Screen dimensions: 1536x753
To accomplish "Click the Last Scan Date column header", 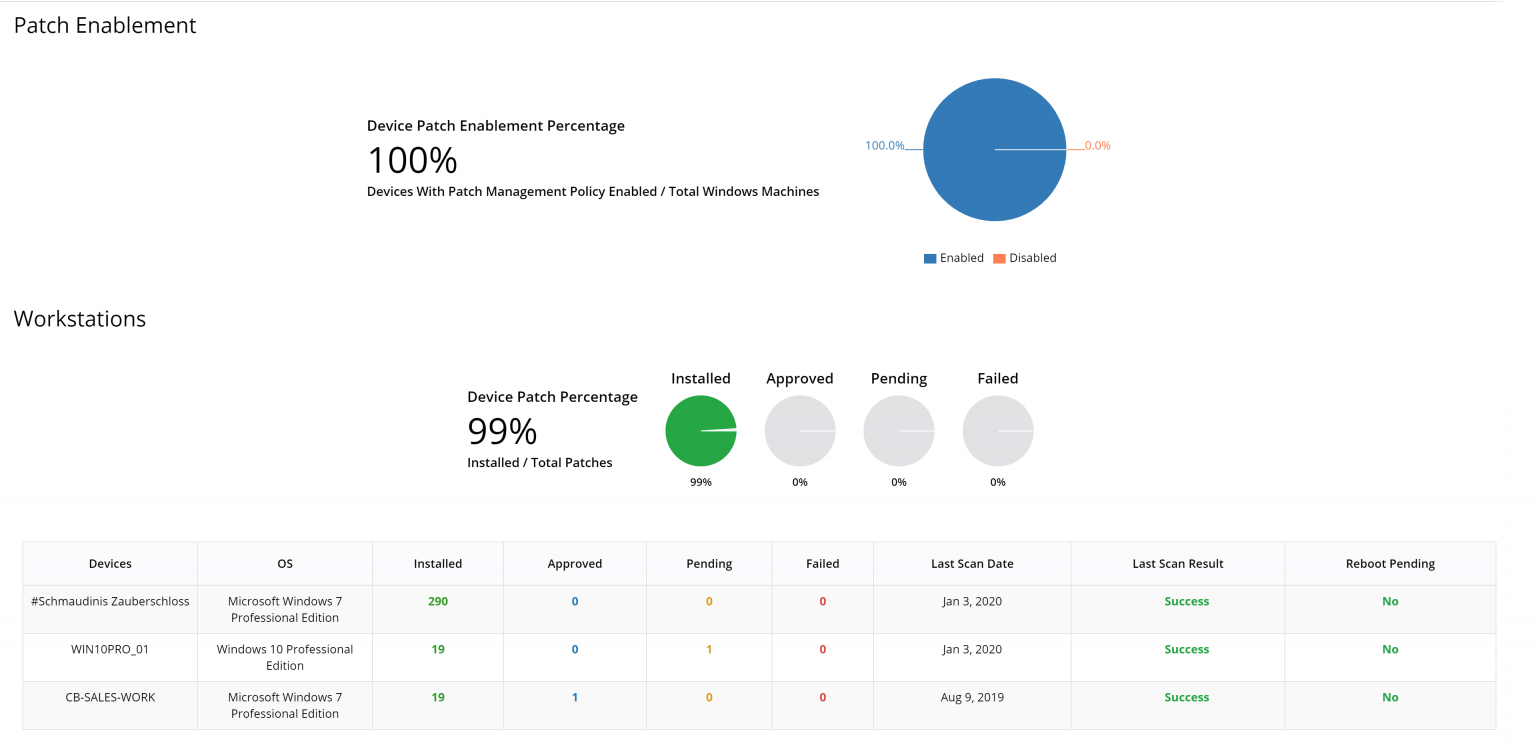I will (971, 563).
